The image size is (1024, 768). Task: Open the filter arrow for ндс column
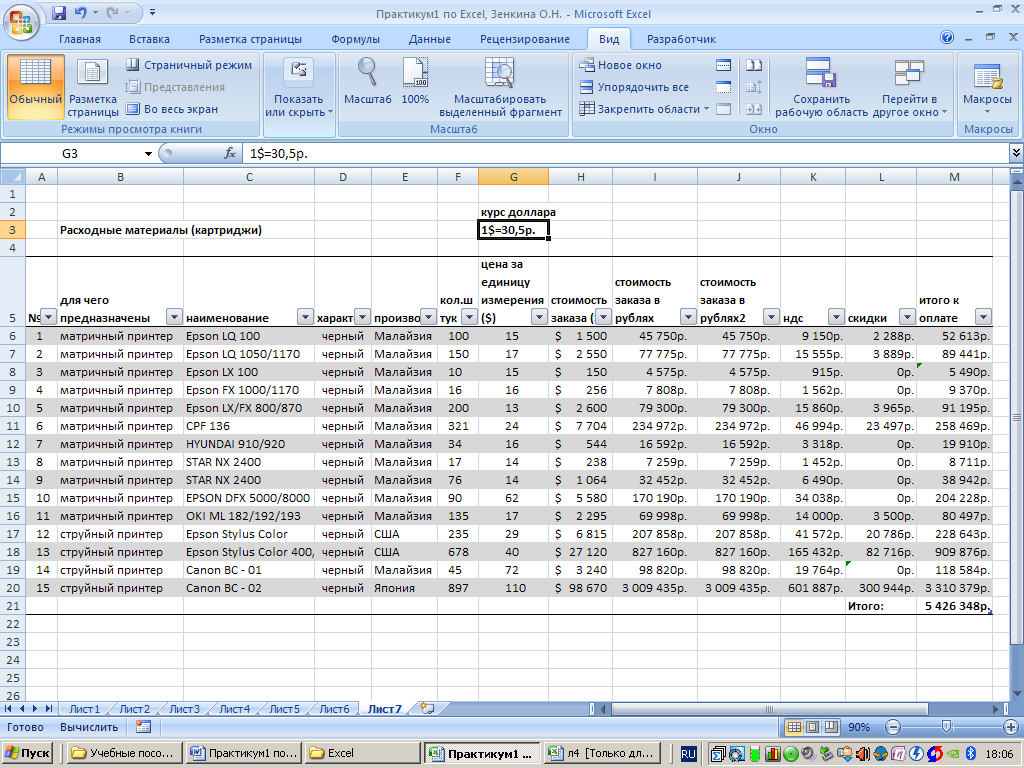[836, 317]
